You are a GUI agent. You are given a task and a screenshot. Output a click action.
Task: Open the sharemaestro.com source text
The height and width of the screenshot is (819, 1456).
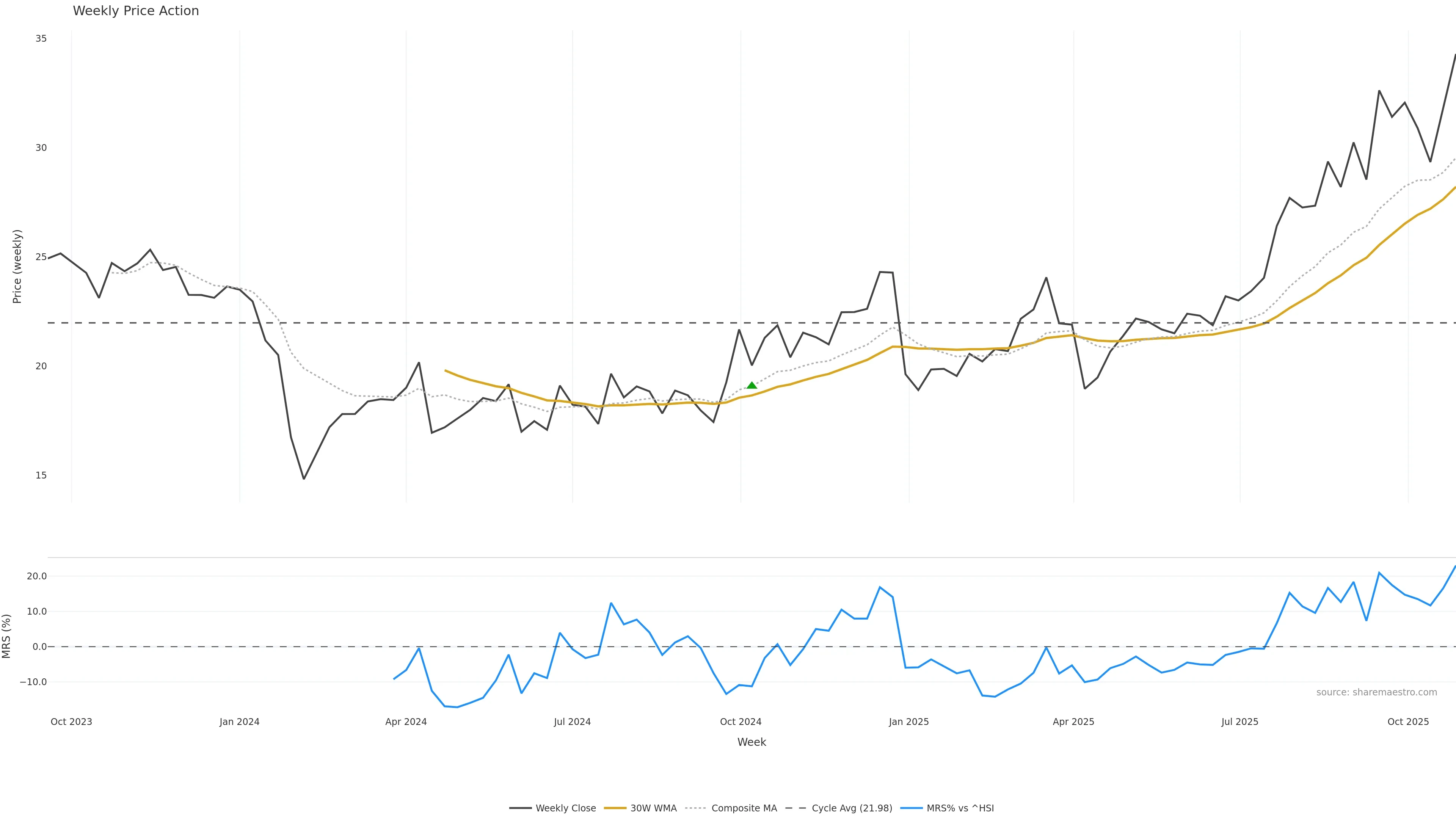(x=1376, y=692)
